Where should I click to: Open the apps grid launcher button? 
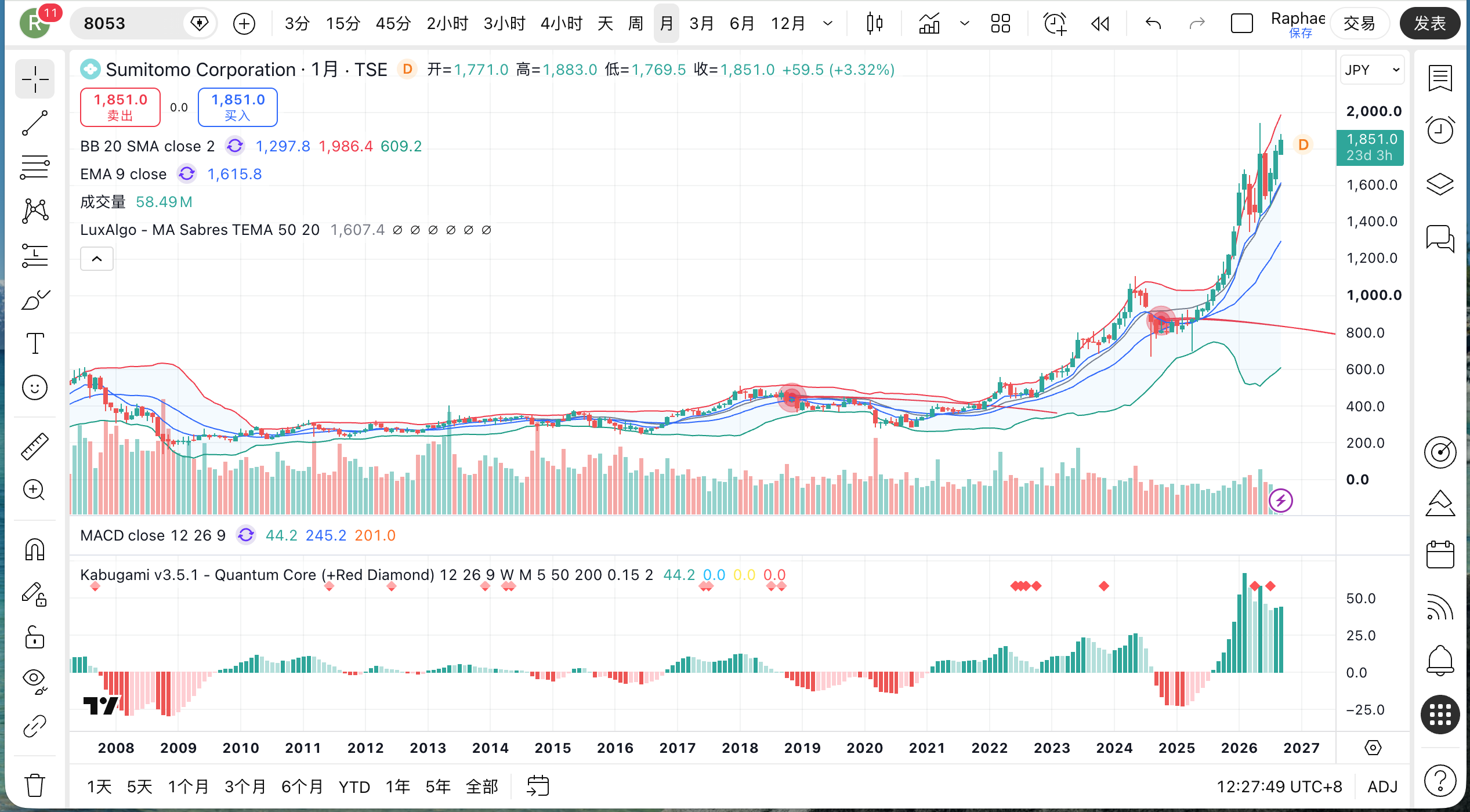click(1440, 715)
